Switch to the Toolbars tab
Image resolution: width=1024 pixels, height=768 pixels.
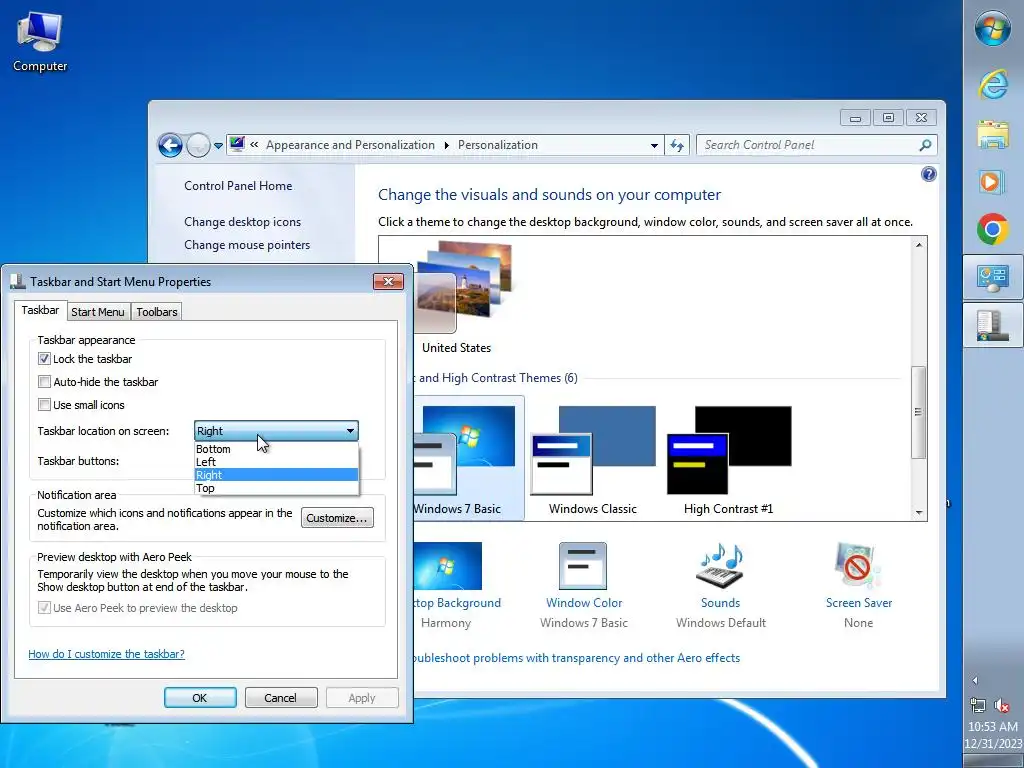pyautogui.click(x=157, y=312)
